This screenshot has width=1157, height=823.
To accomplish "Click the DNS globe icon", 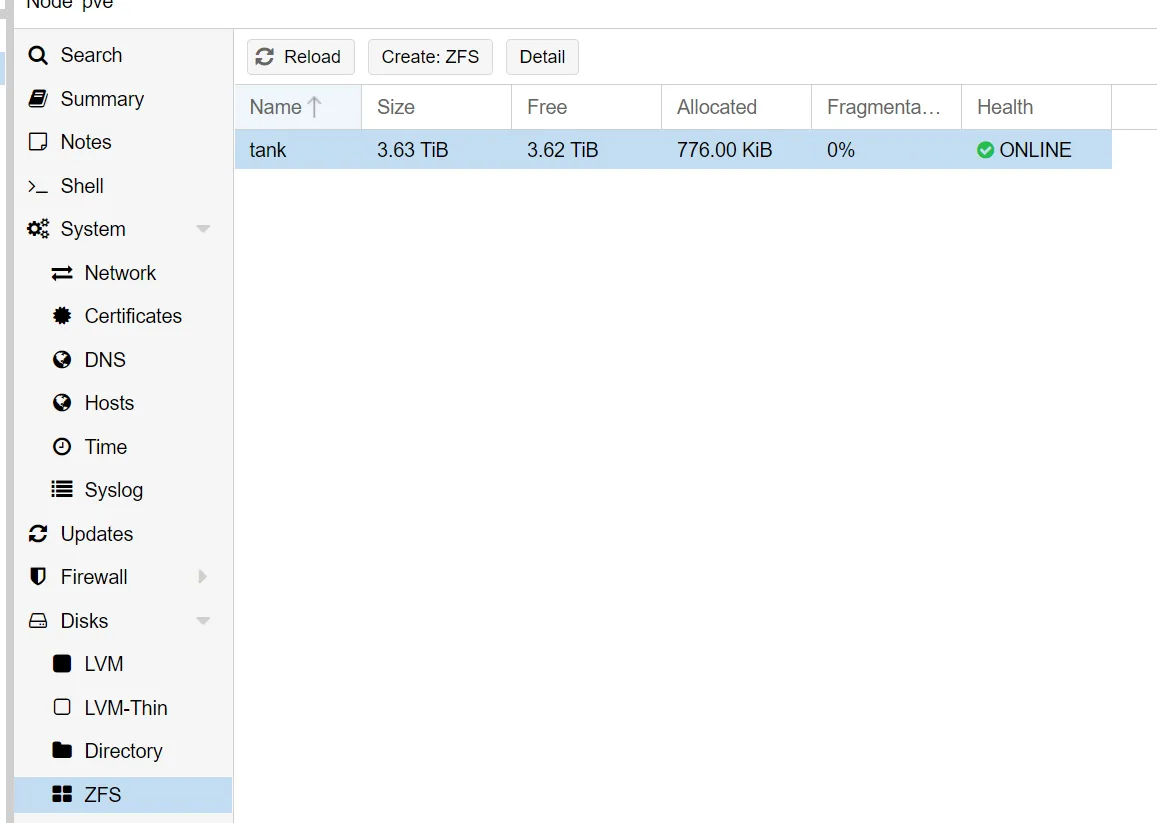I will click(x=62, y=359).
